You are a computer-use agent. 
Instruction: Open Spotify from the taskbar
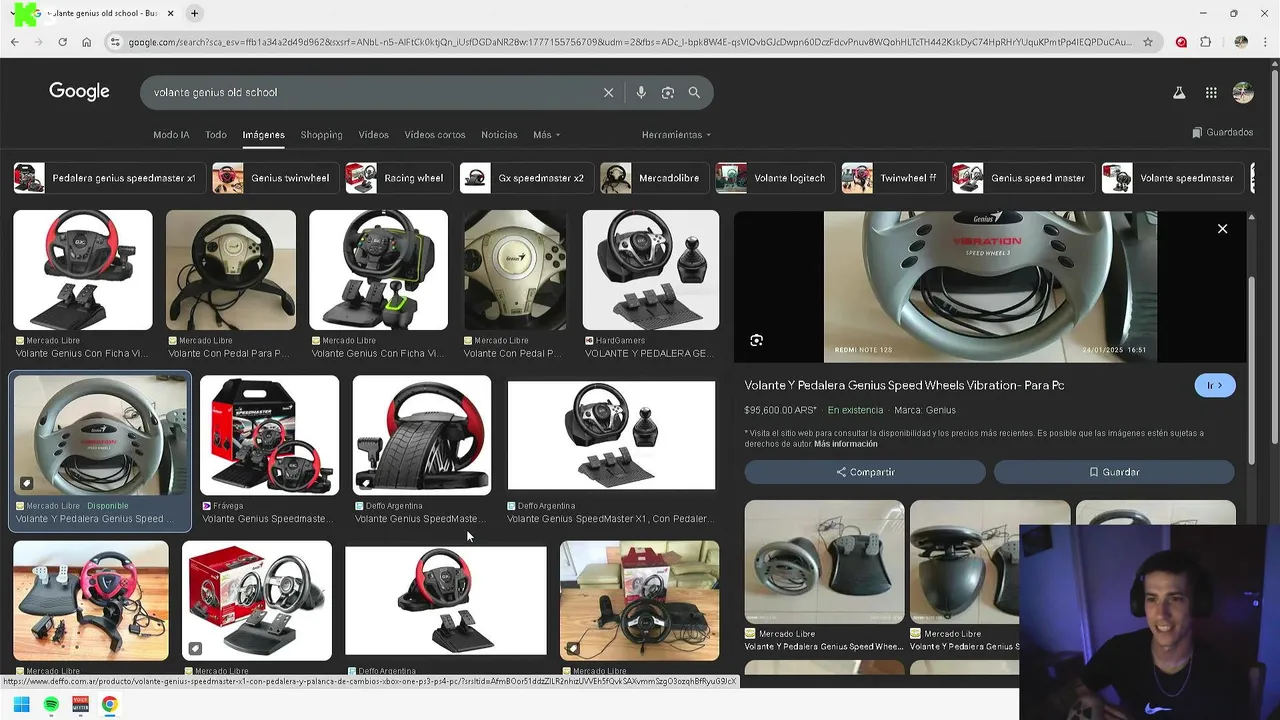51,704
